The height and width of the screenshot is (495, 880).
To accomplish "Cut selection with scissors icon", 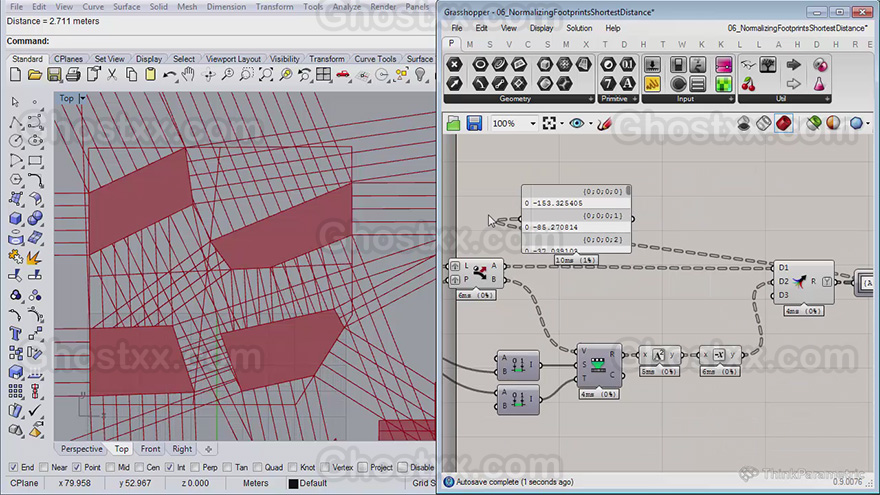I will tap(112, 75).
